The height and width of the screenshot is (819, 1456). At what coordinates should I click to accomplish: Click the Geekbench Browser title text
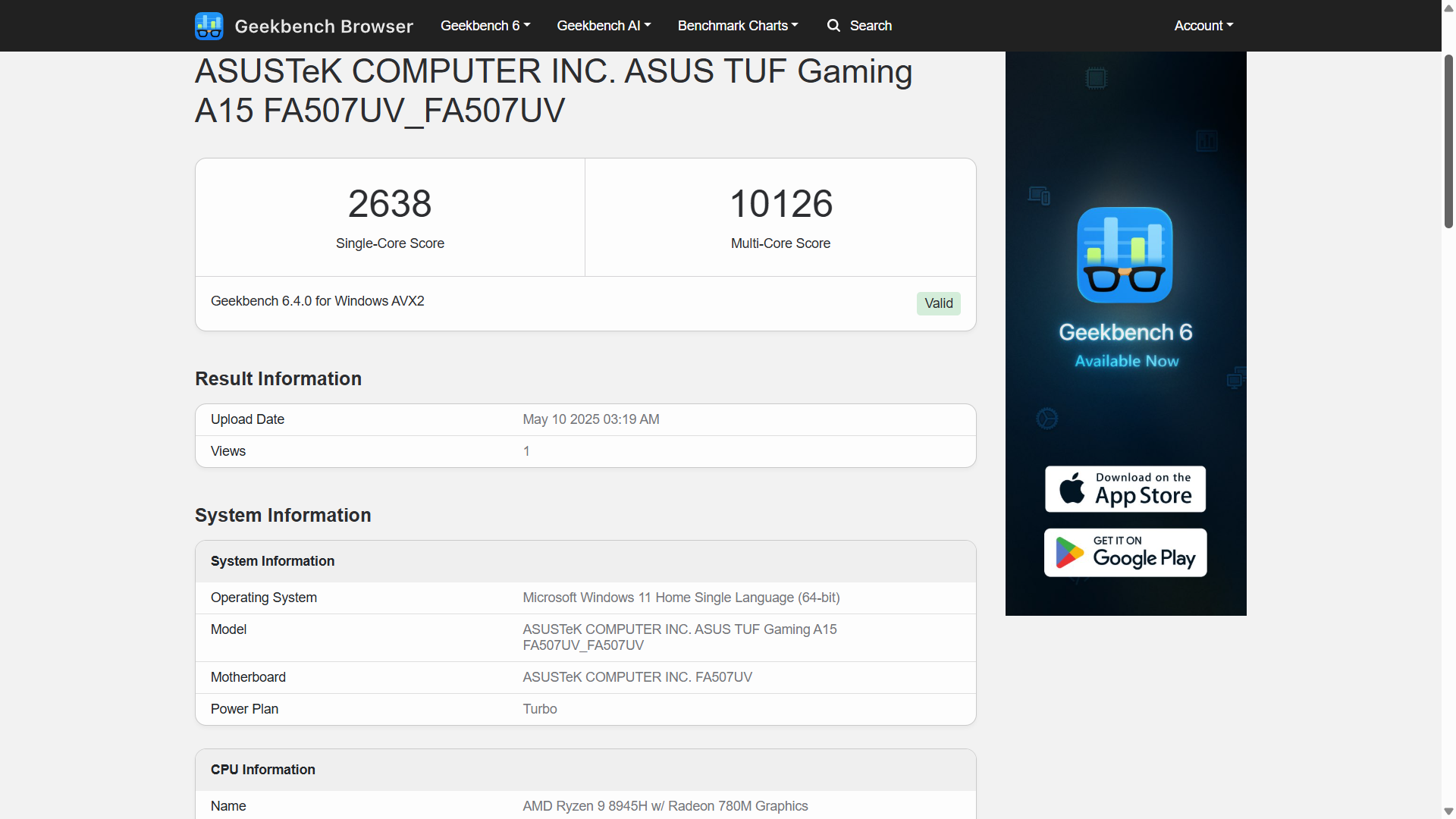coord(324,27)
